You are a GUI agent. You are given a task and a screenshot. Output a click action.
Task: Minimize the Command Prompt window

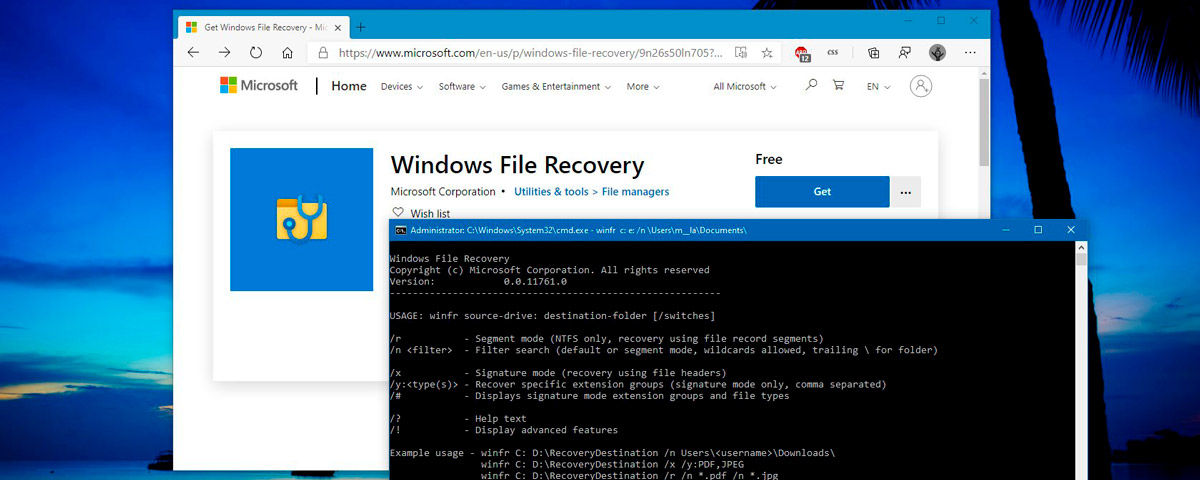click(1006, 230)
